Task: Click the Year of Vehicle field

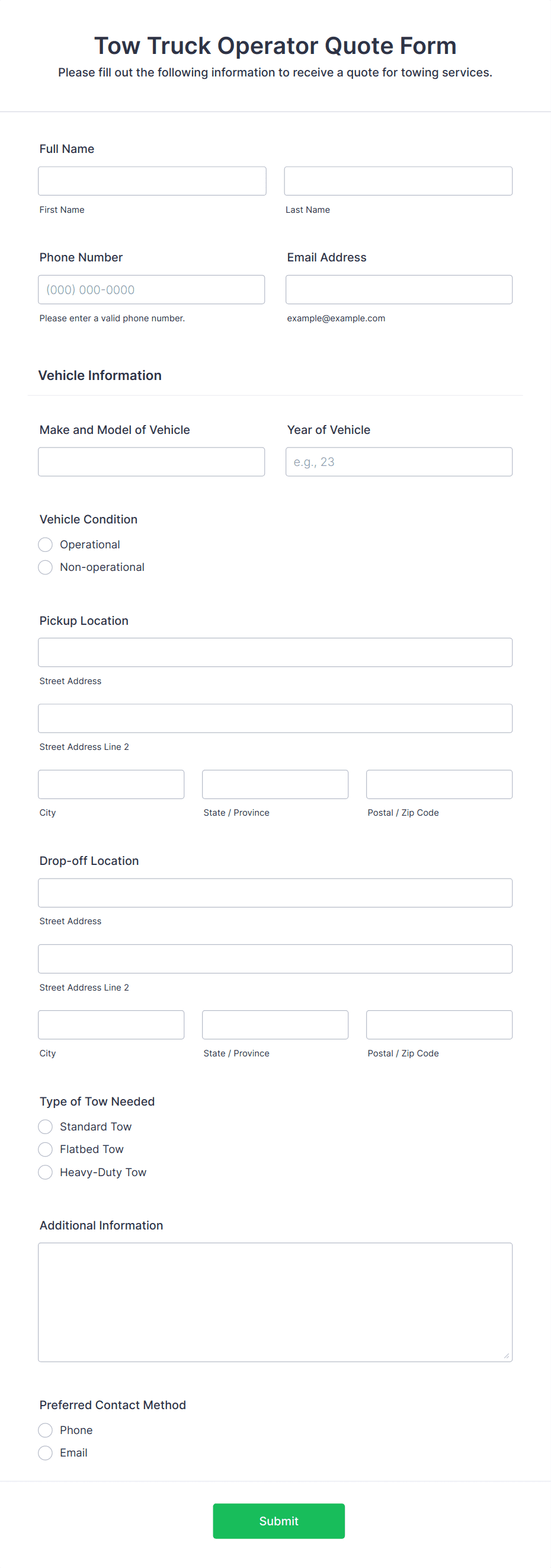Action: (398, 461)
